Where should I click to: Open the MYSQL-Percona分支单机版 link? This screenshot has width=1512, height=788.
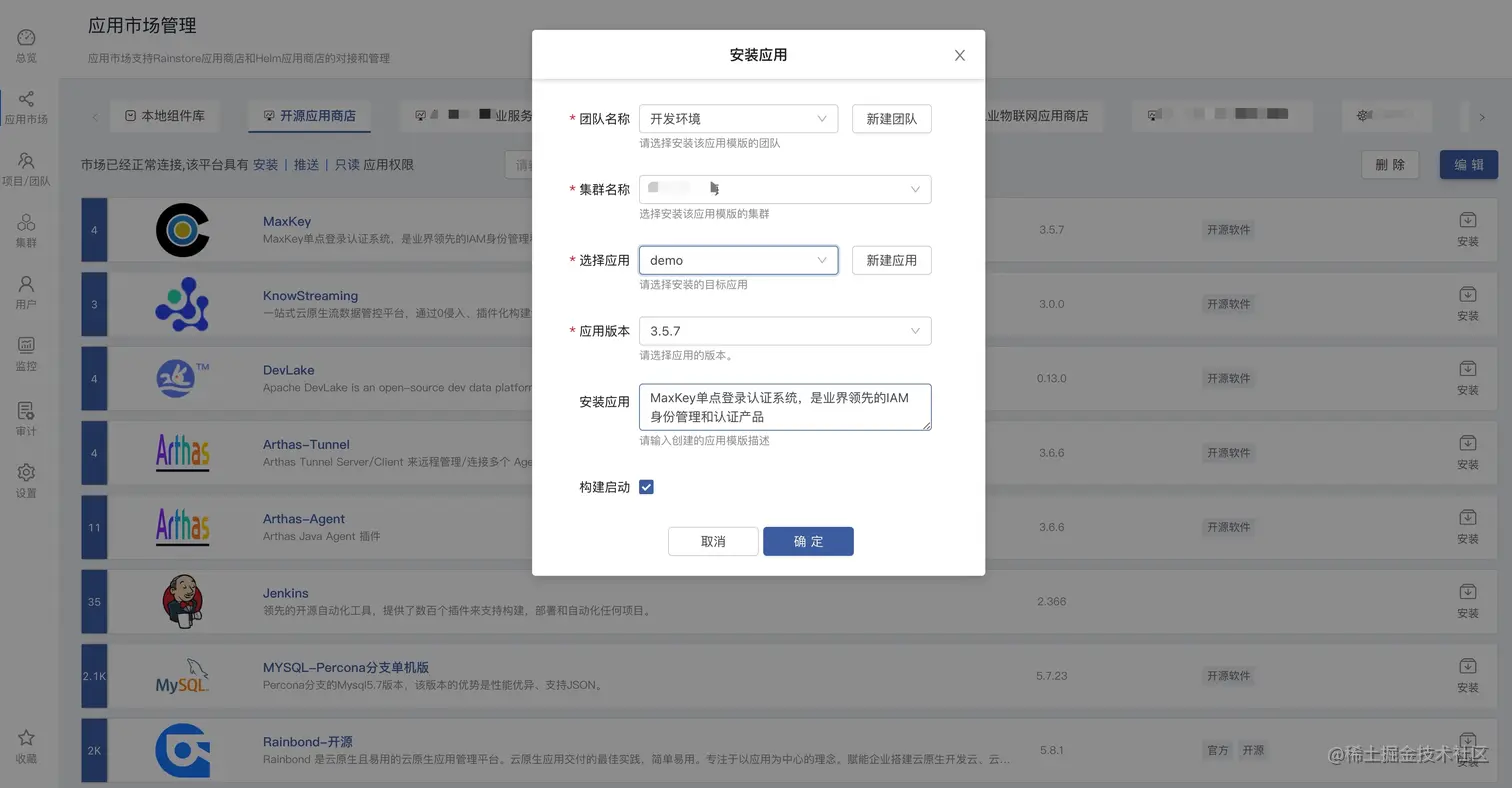345,667
